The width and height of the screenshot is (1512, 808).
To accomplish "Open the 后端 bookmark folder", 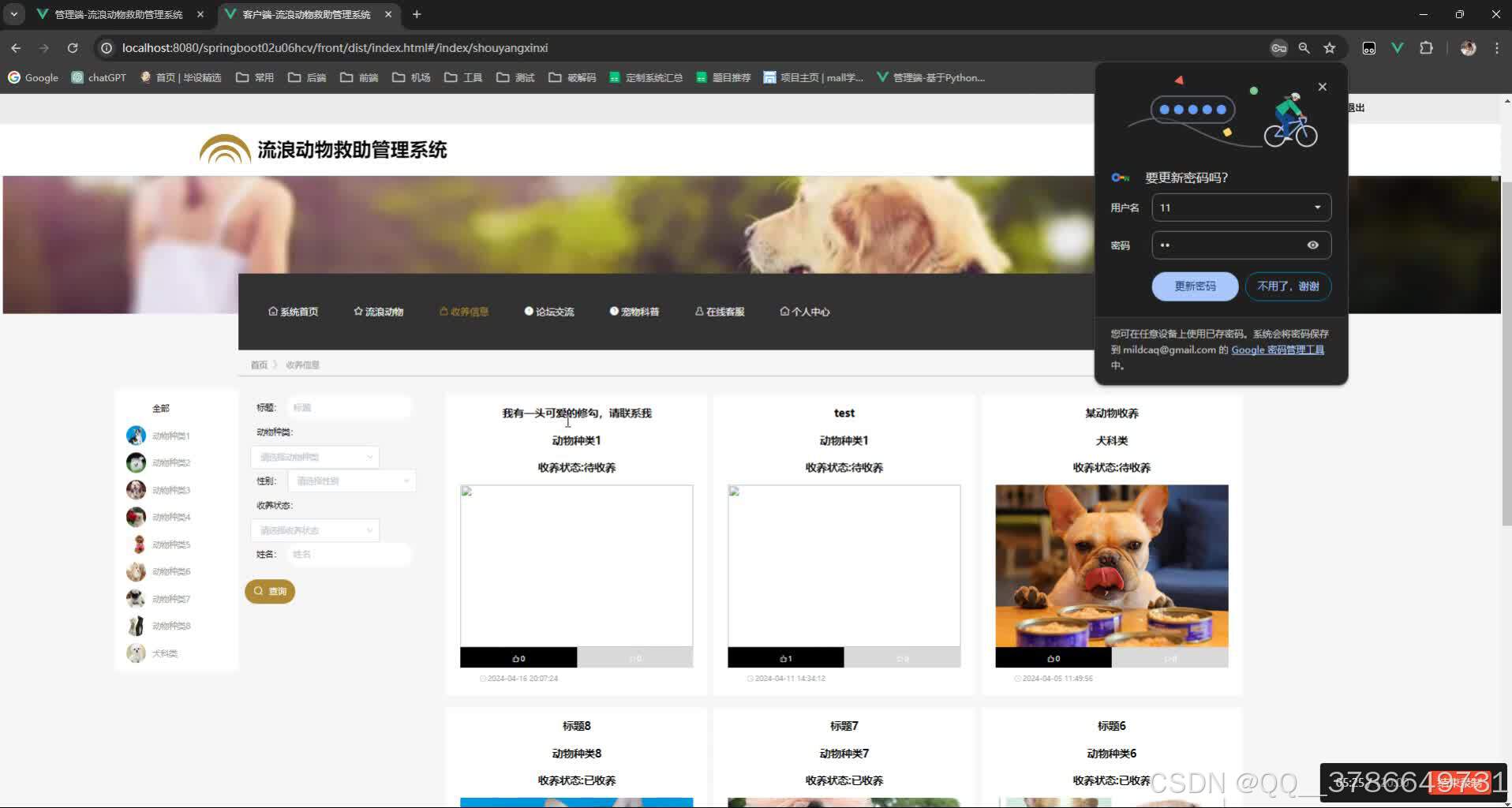I will tap(307, 77).
